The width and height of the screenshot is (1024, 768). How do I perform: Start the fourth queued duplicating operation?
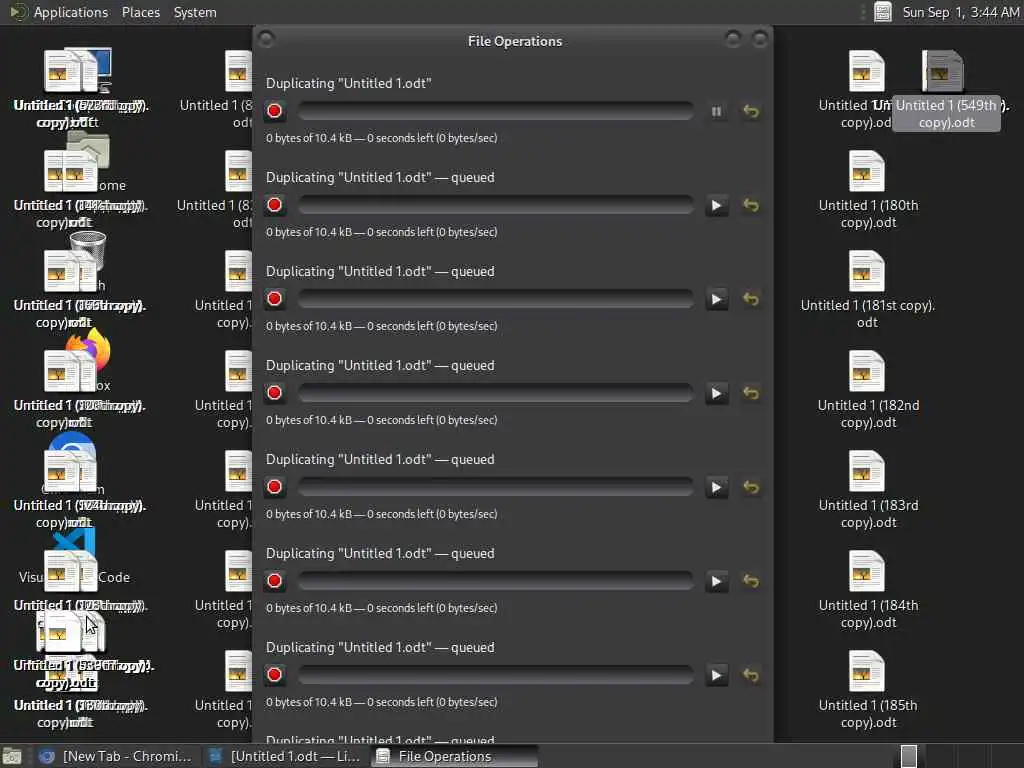click(716, 488)
